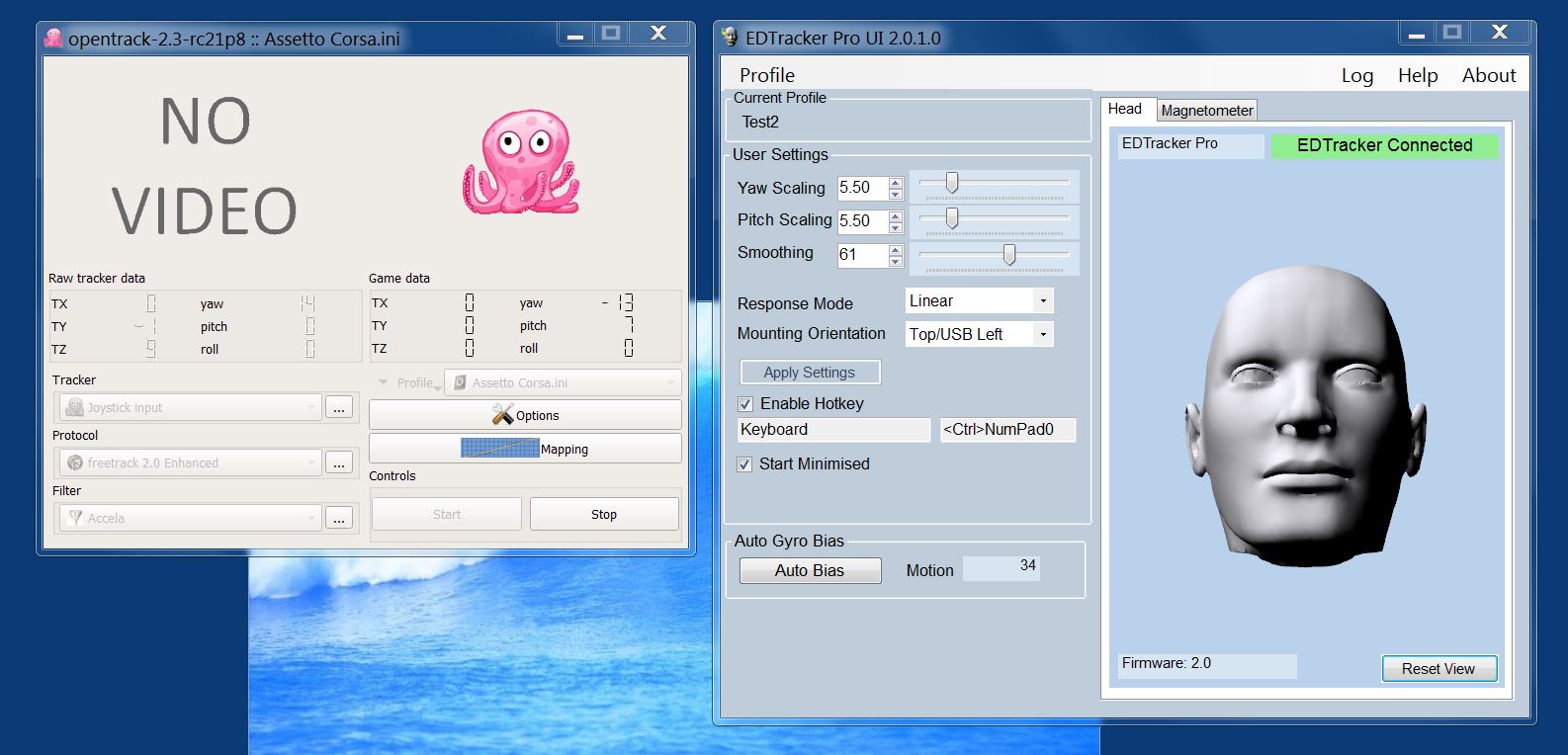This screenshot has width=1568, height=755.
Task: Open the Log menu
Action: 1357,75
